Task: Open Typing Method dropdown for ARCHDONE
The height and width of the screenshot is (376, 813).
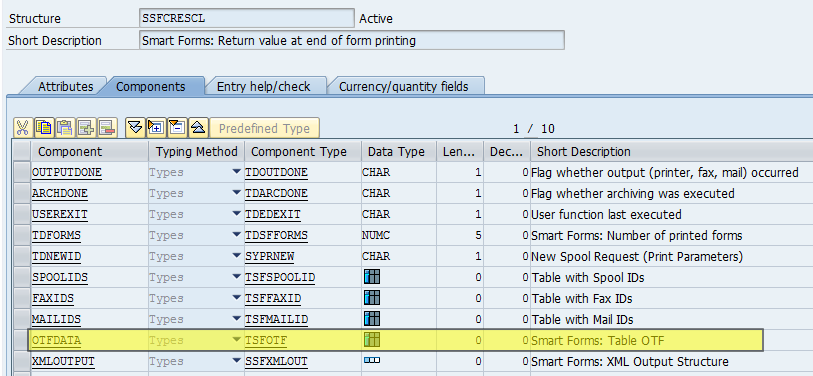Action: (236, 193)
